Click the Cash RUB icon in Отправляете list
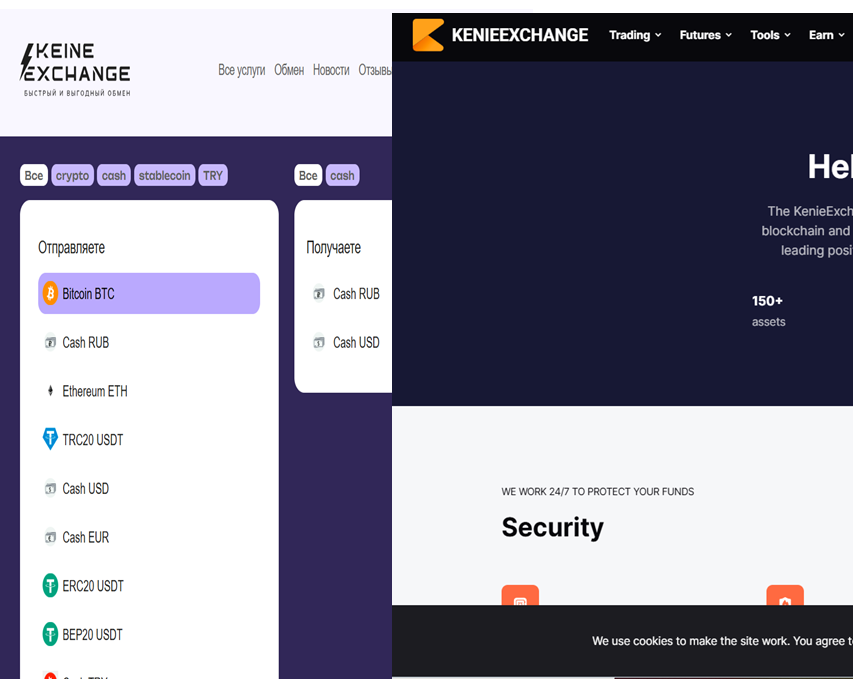Image resolution: width=853 pixels, height=679 pixels. click(50, 342)
